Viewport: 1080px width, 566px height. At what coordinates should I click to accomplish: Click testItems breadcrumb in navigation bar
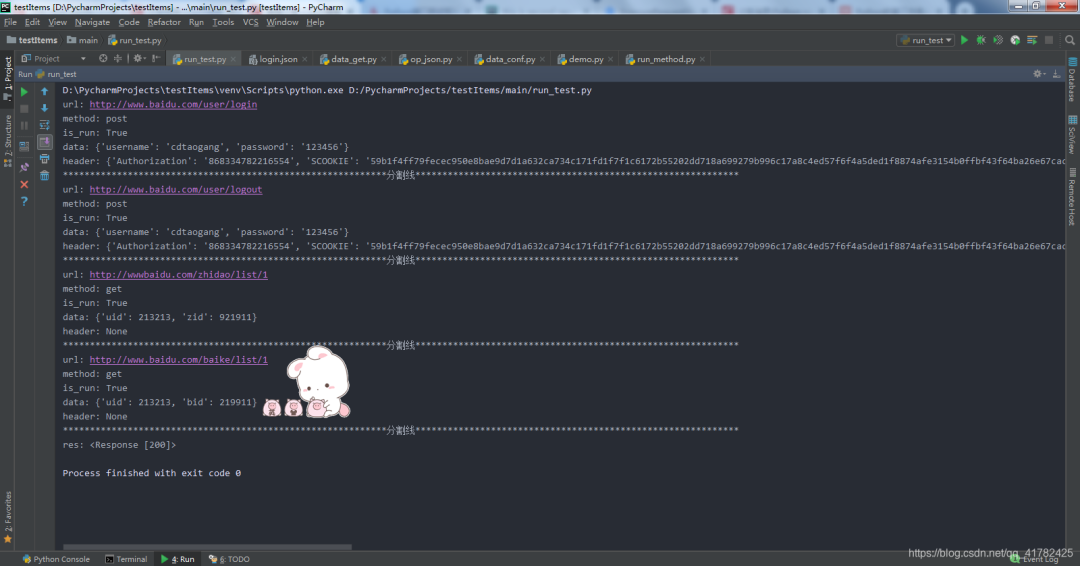(32, 40)
